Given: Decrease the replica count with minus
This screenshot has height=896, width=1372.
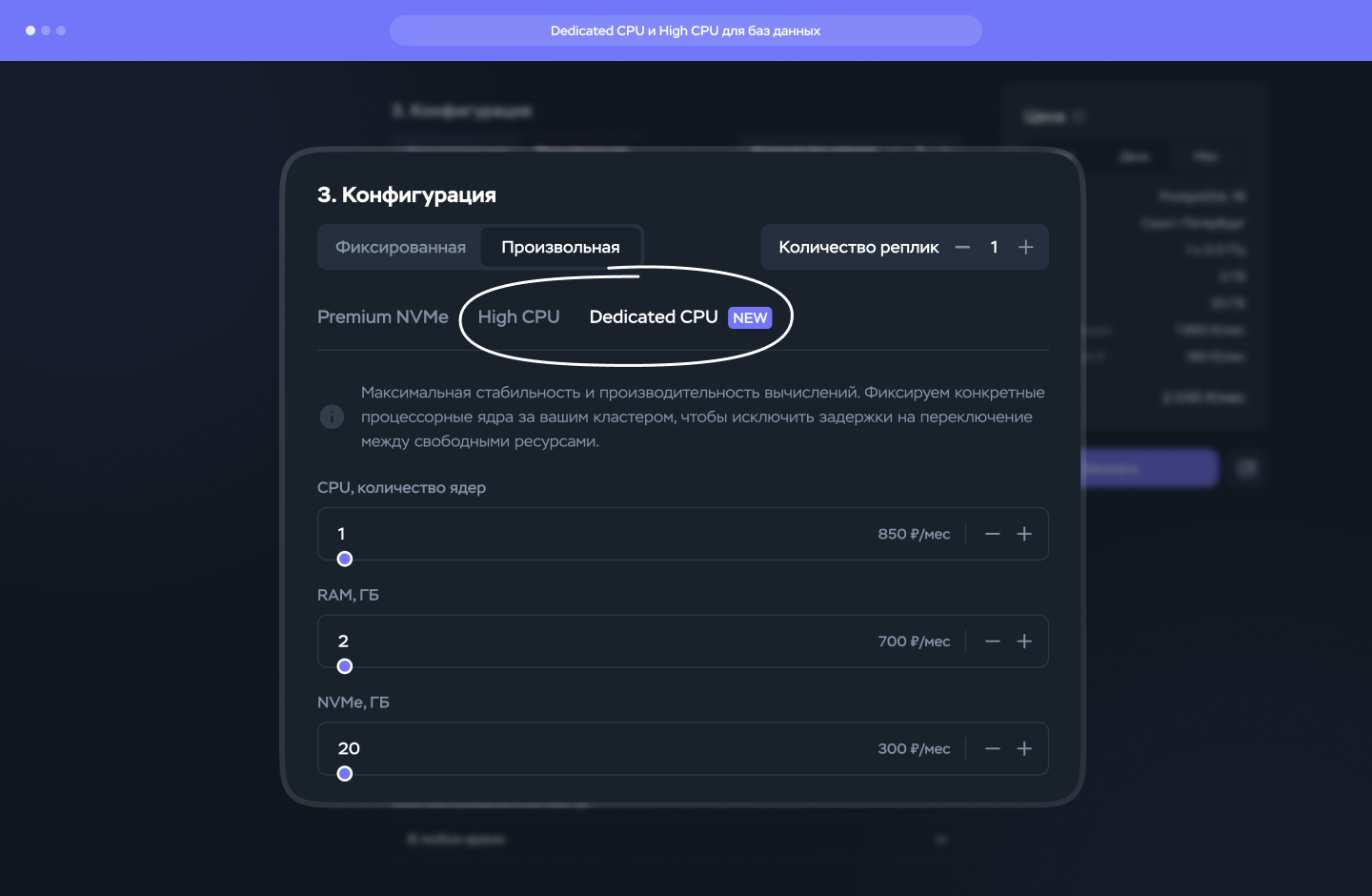Looking at the screenshot, I should (962, 248).
